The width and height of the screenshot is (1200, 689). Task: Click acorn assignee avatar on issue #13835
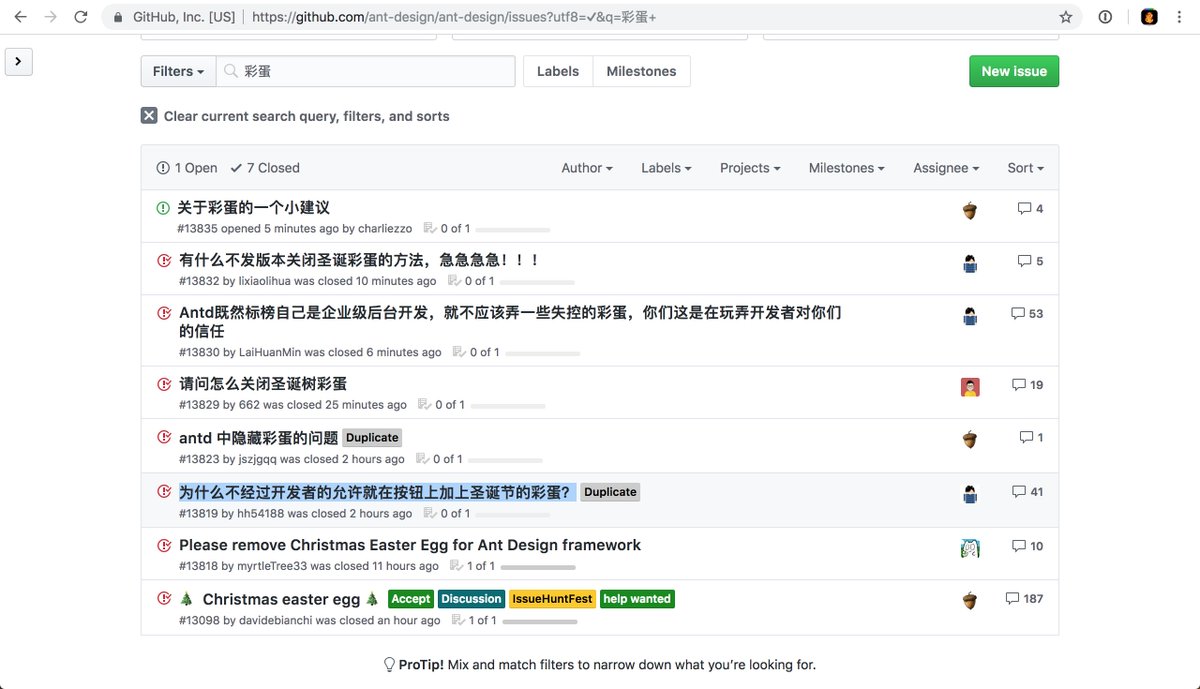[970, 211]
